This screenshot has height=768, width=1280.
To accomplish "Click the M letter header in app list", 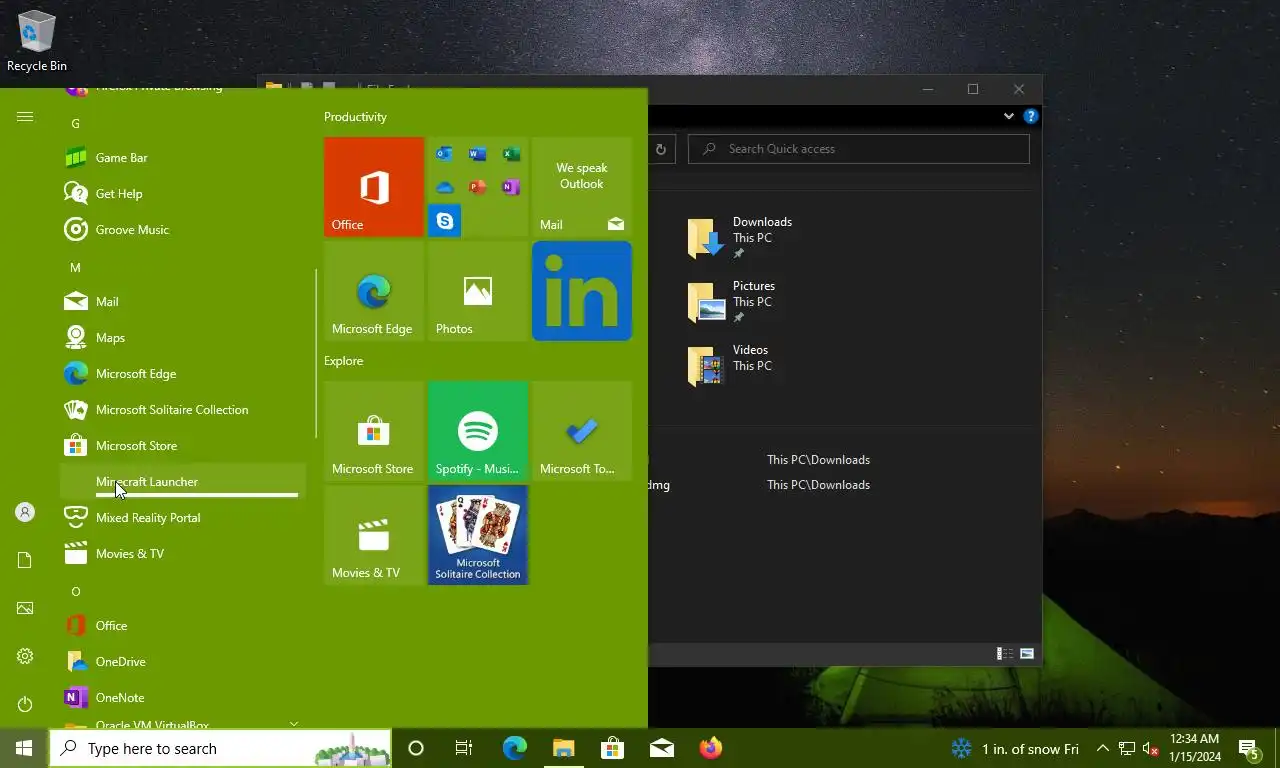I will pos(75,267).
